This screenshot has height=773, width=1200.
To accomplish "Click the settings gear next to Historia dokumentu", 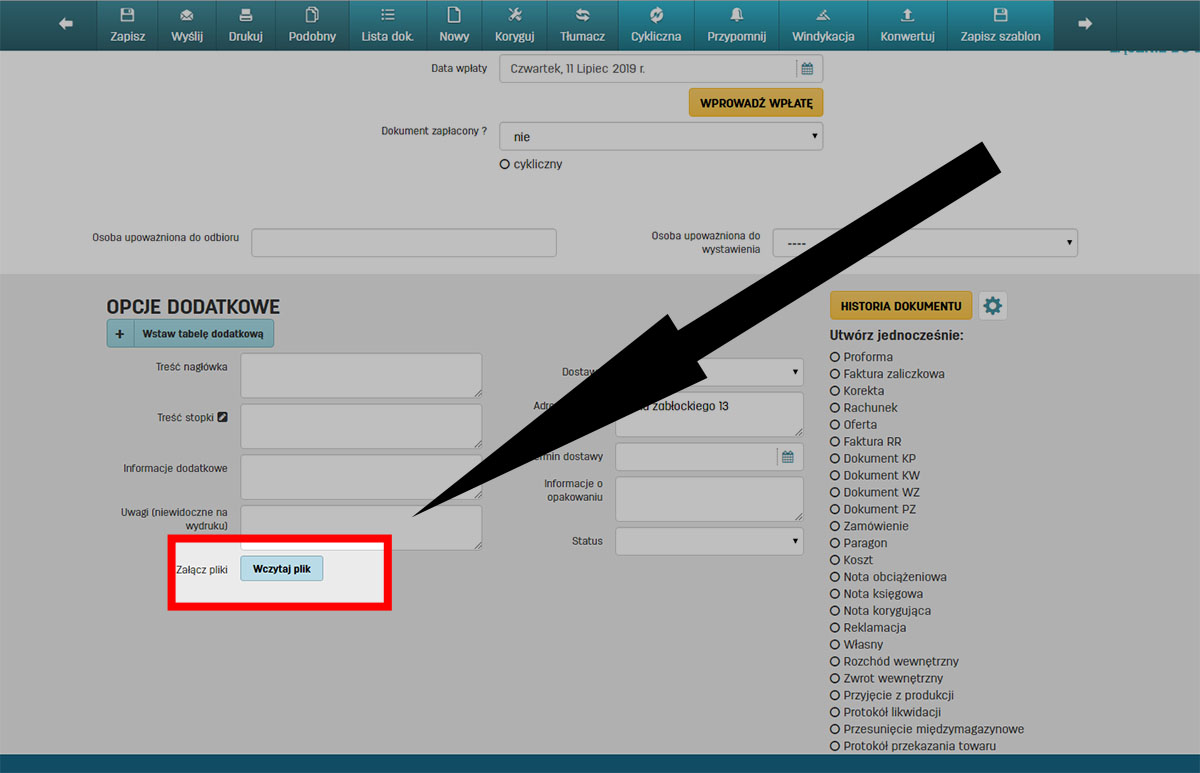I will click(992, 306).
